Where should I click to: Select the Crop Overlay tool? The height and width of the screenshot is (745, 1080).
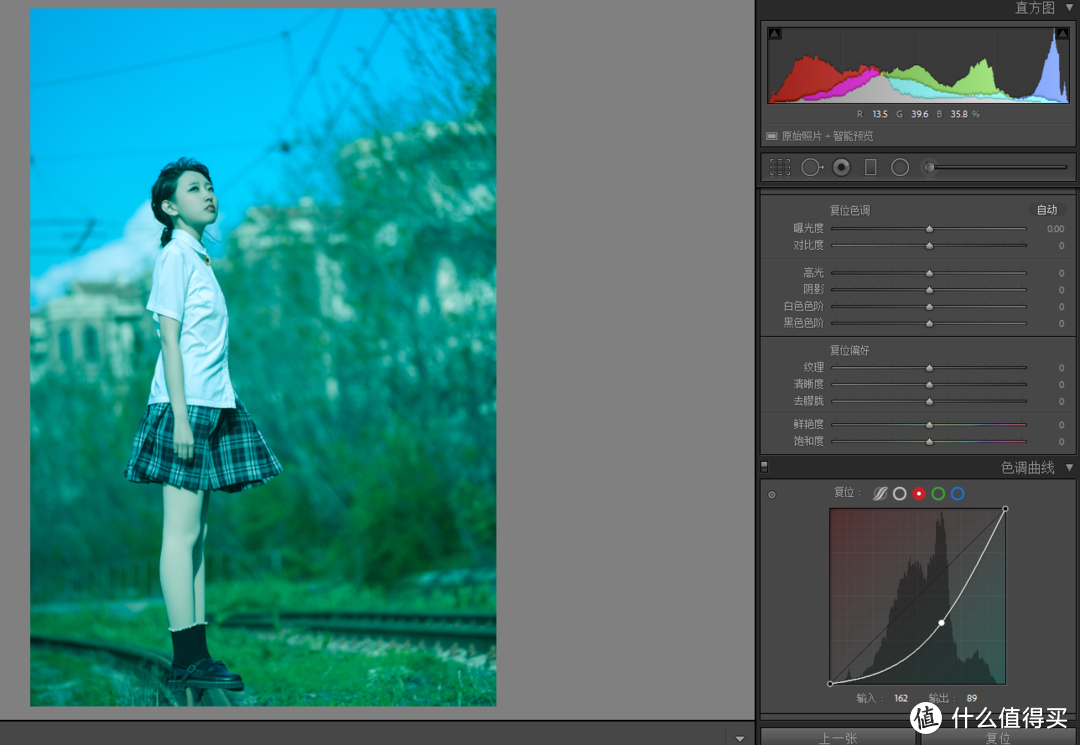[780, 167]
